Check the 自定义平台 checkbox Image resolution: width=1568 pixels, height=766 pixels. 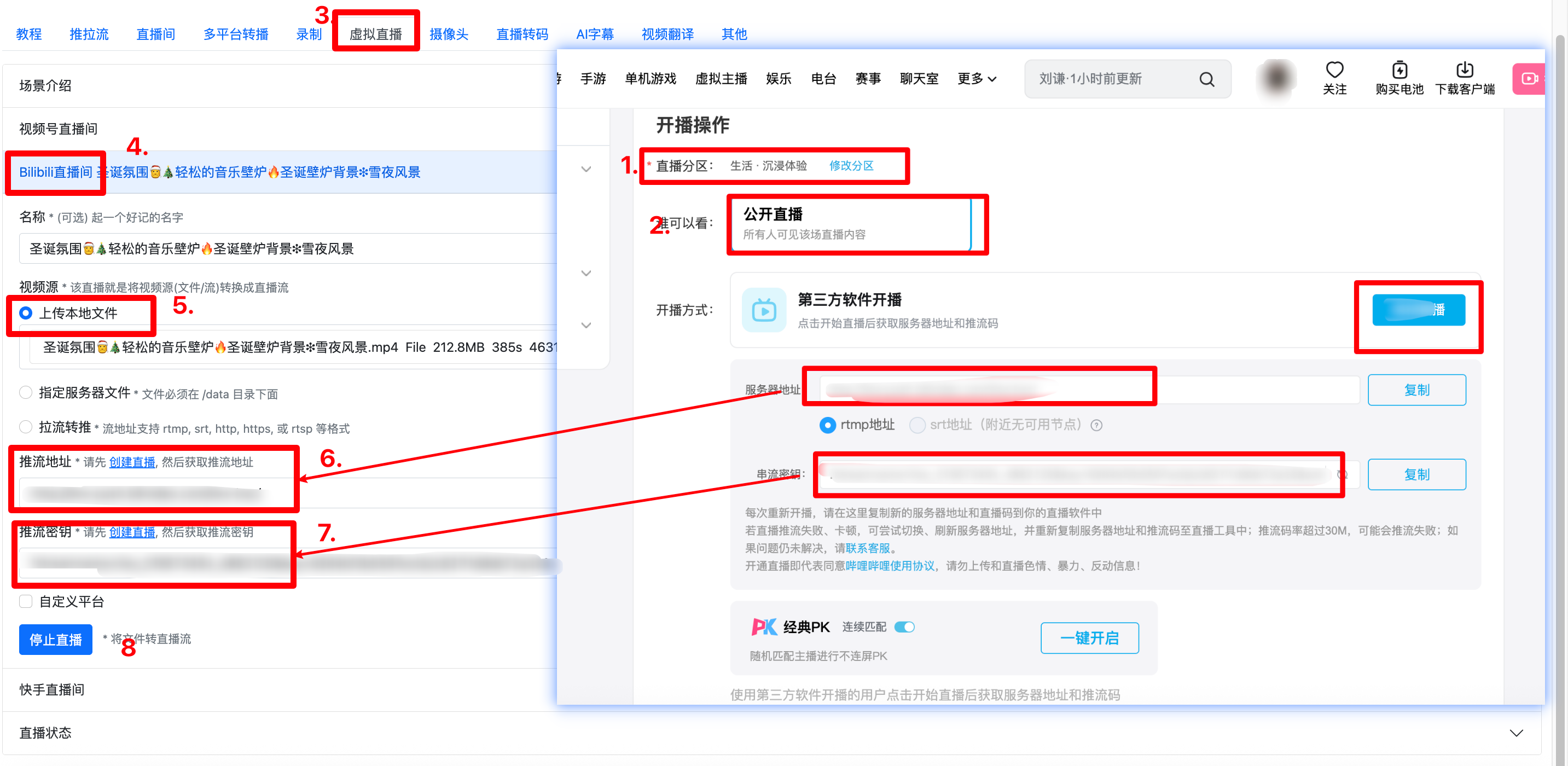[x=26, y=601]
